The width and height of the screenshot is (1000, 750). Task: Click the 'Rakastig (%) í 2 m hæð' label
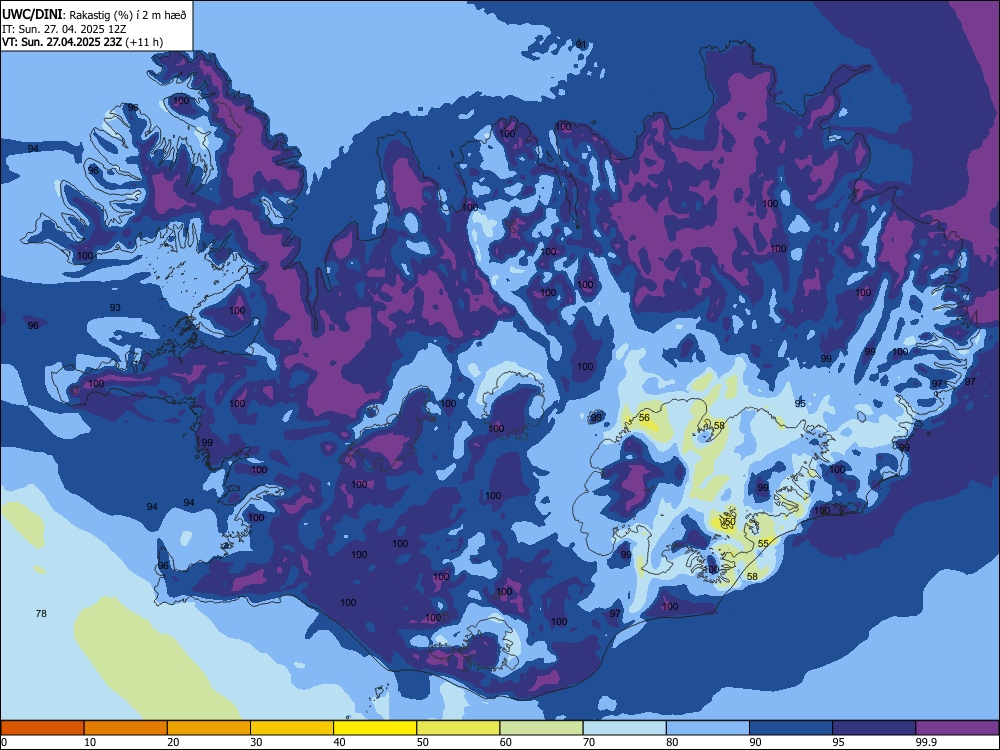(x=128, y=15)
